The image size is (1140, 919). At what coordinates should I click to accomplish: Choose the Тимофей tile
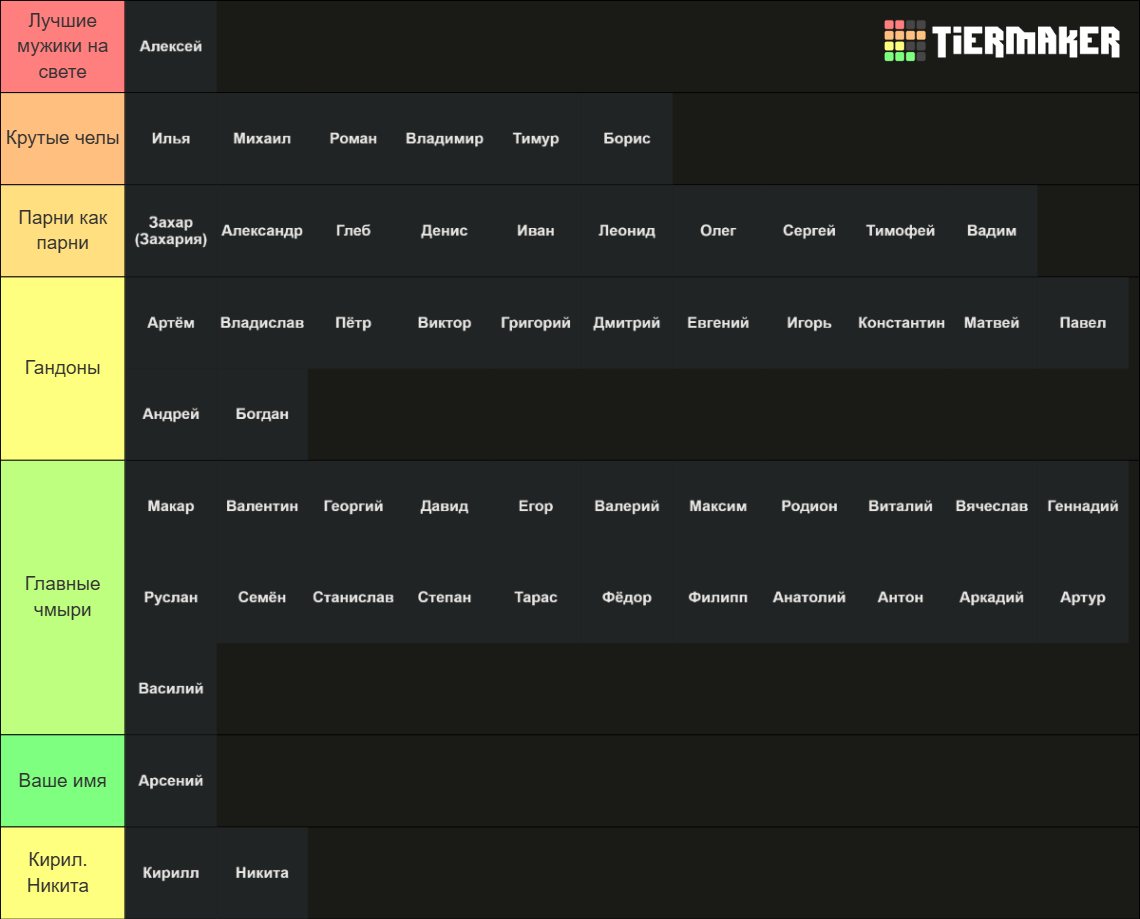pyautogui.click(x=900, y=230)
